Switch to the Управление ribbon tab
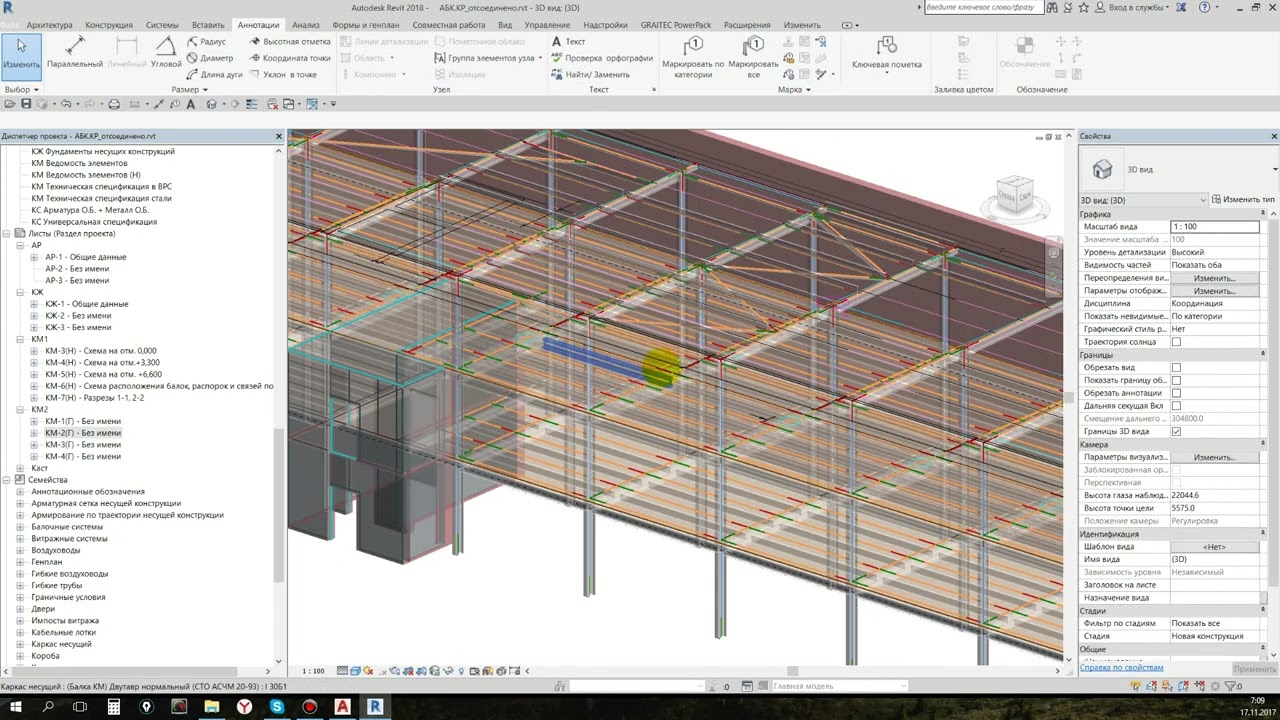 [x=547, y=25]
